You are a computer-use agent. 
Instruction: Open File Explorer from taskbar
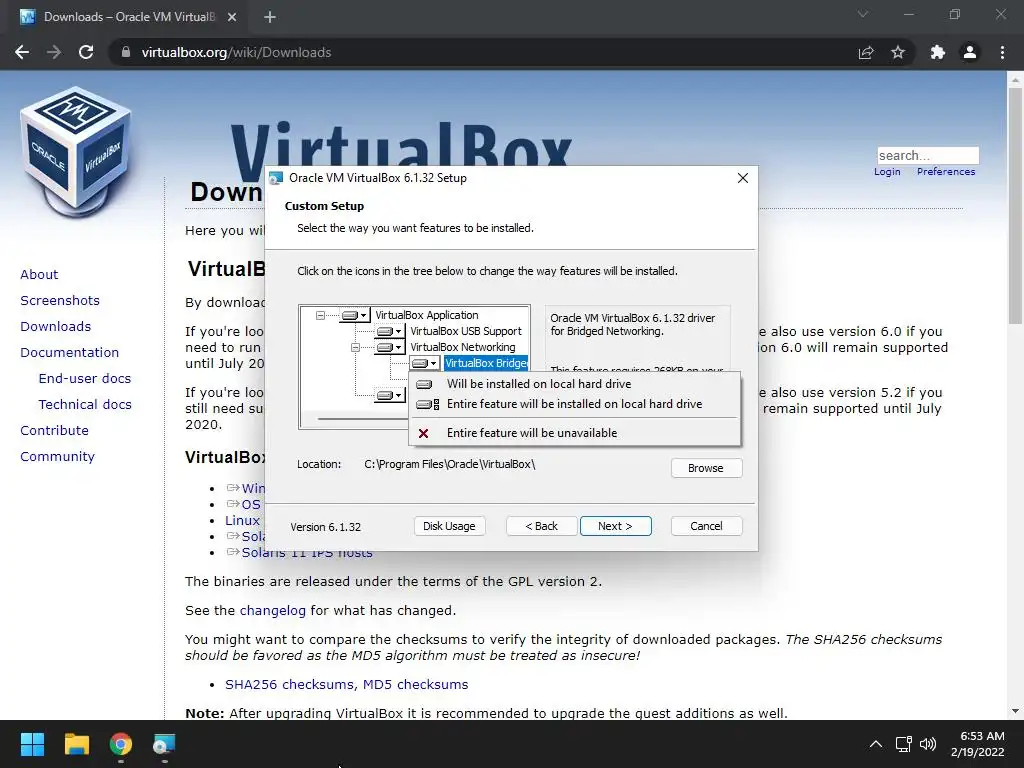(77, 744)
